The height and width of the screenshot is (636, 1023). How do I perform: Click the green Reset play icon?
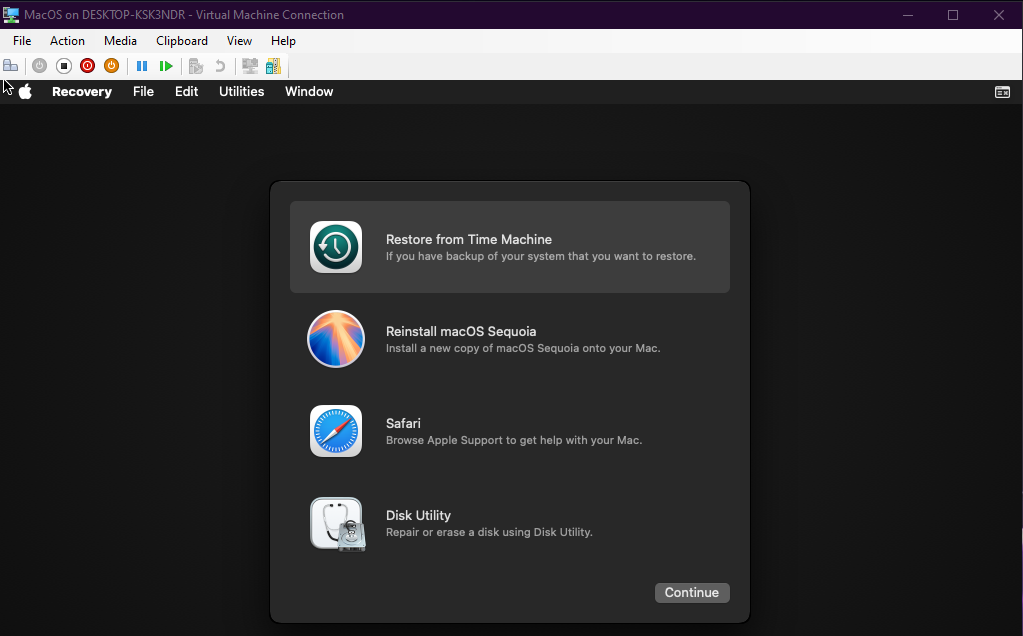(166, 66)
